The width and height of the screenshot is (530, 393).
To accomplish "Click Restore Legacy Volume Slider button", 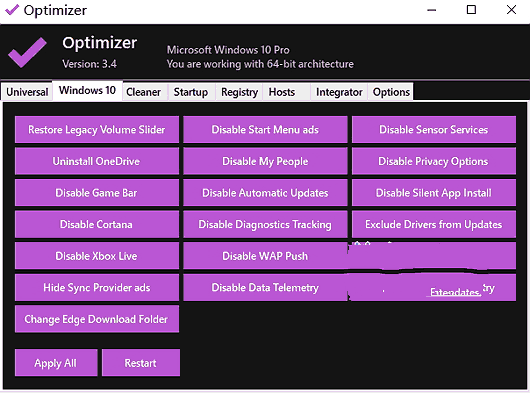I will point(97,129).
